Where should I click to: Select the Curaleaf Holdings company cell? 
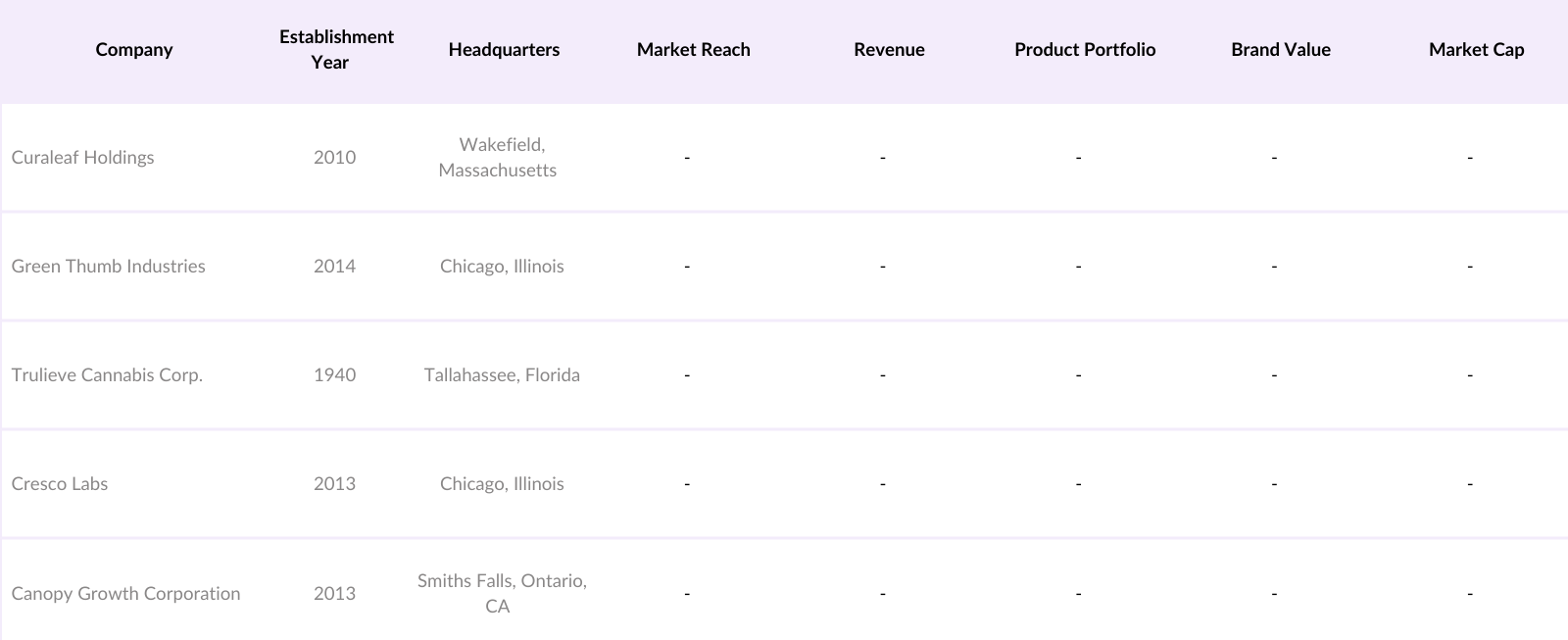[83, 158]
